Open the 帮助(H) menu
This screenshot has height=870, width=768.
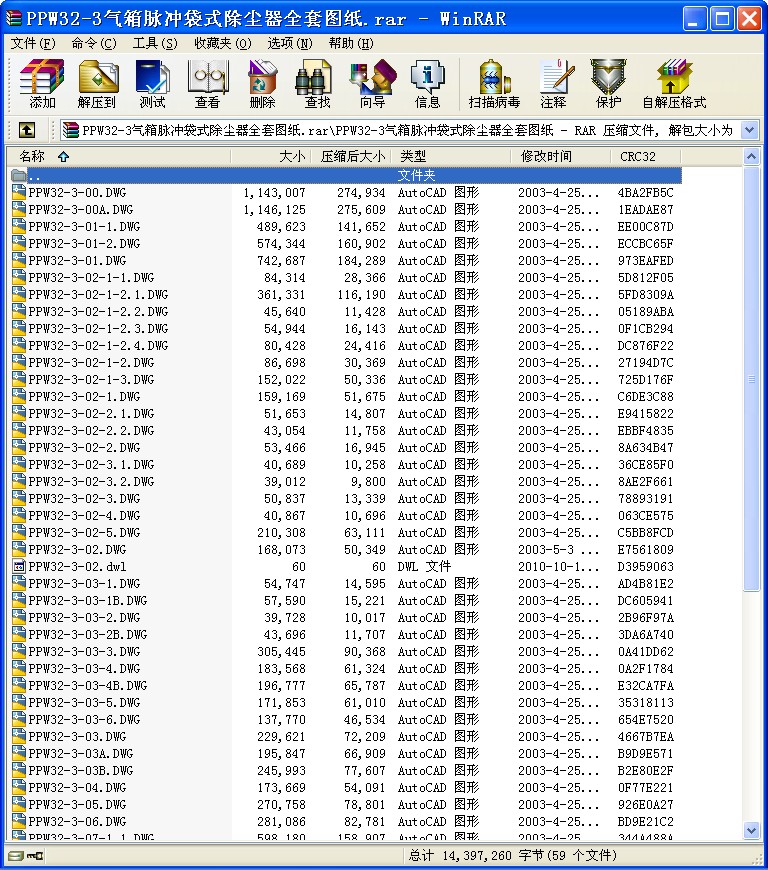pyautogui.click(x=351, y=43)
